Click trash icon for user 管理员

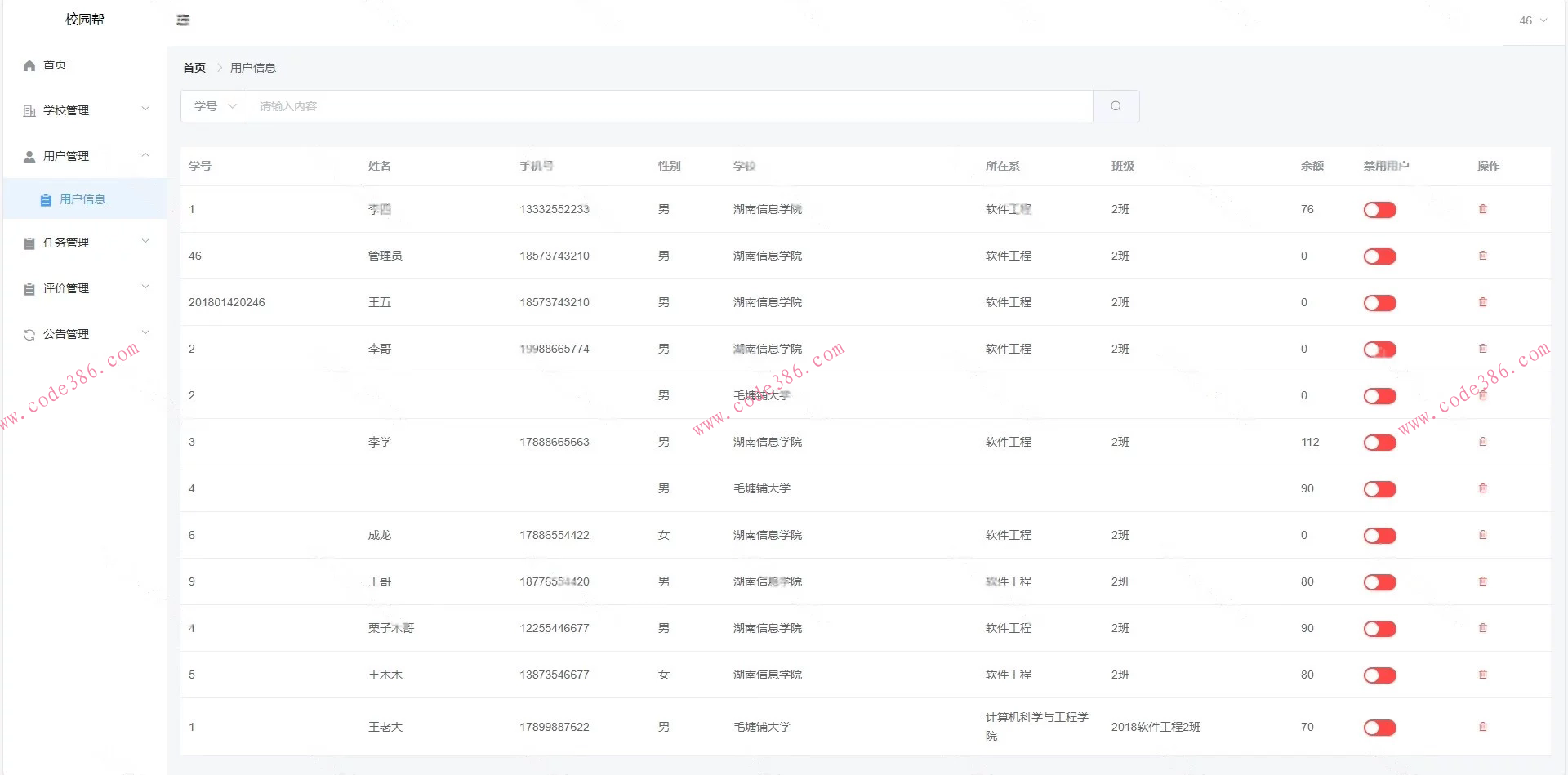pyautogui.click(x=1482, y=256)
